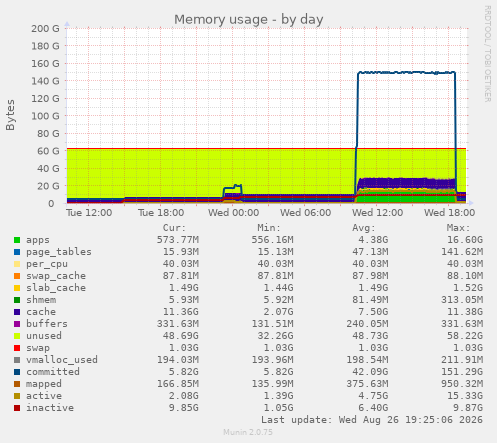Click the 'per_cpu' legend label
Viewport: 497px width, 443px height.
[47, 264]
